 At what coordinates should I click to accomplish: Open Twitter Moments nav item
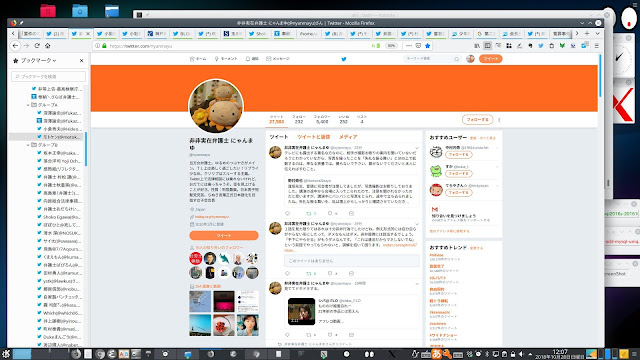pyautogui.click(x=226, y=59)
